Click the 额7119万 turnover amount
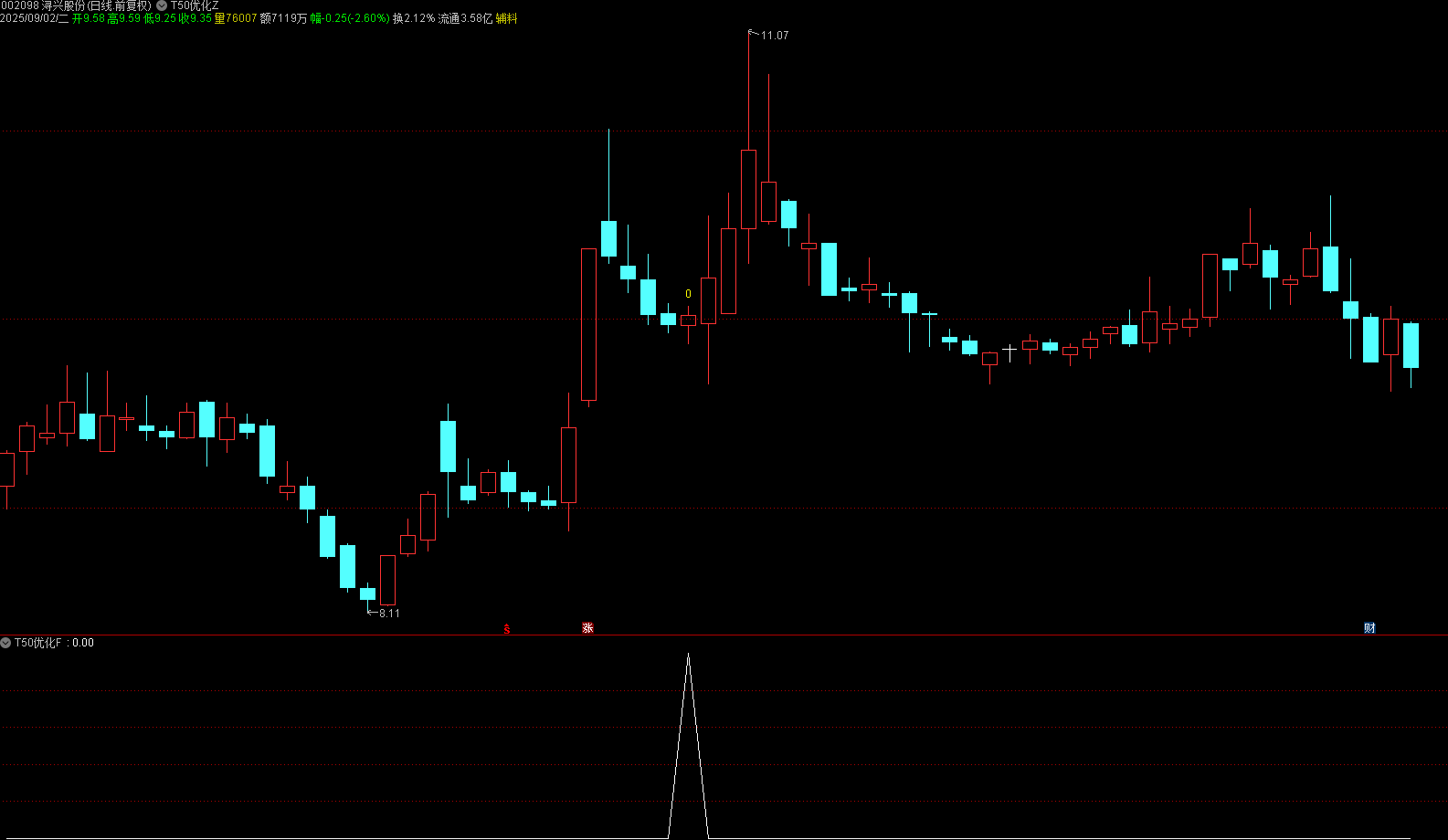This screenshot has width=1448, height=840. point(283,18)
